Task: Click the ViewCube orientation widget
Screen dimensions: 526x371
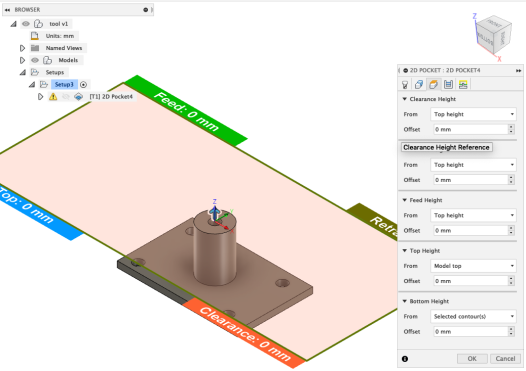Action: tap(493, 35)
